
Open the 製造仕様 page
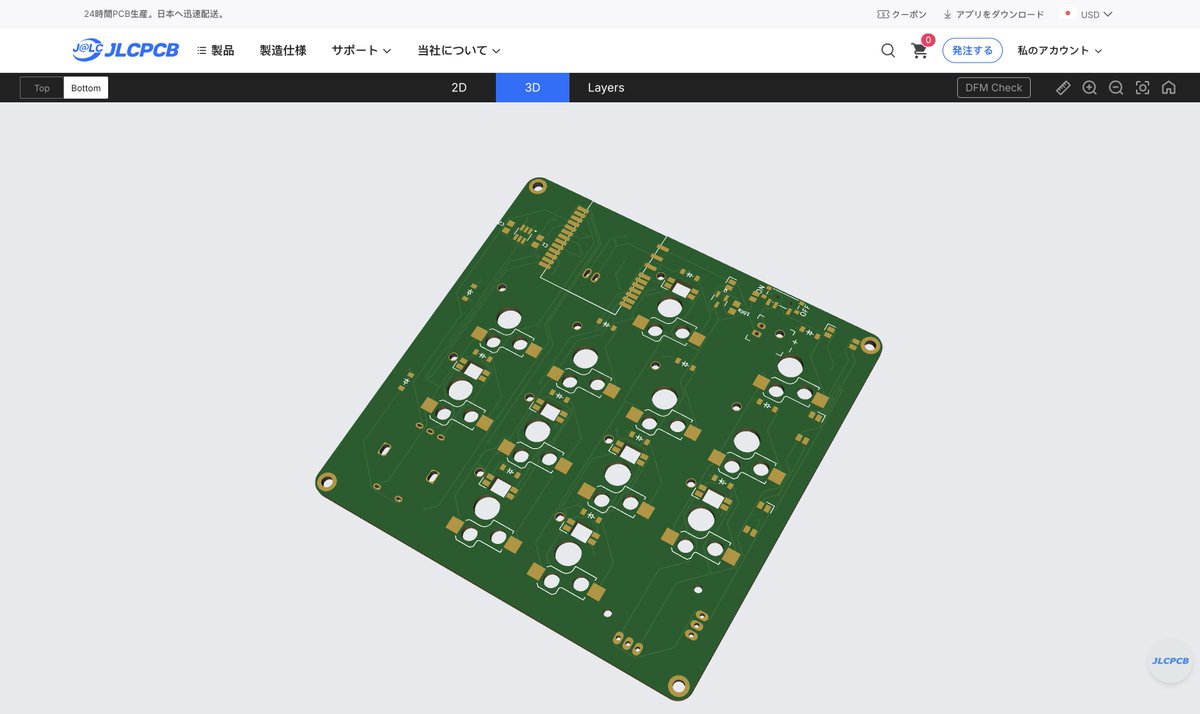(283, 50)
